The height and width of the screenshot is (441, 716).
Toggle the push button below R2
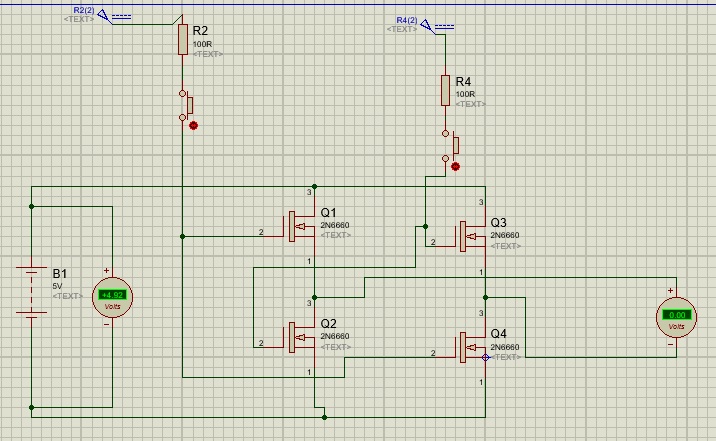tap(186, 105)
